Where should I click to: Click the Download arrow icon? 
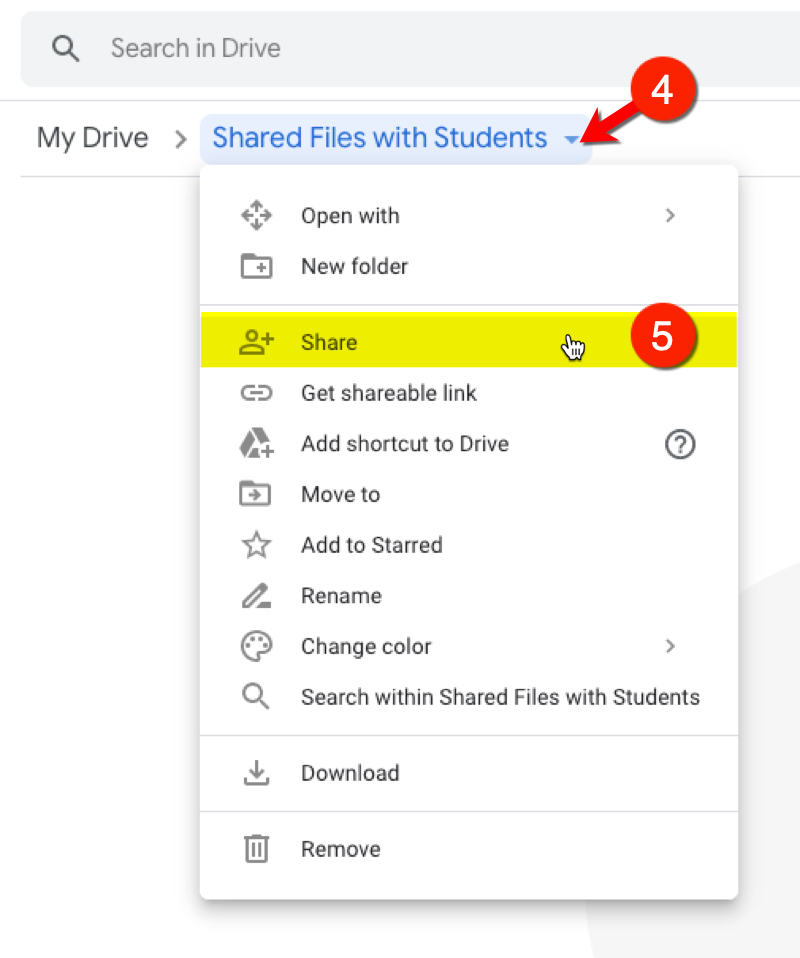[256, 773]
